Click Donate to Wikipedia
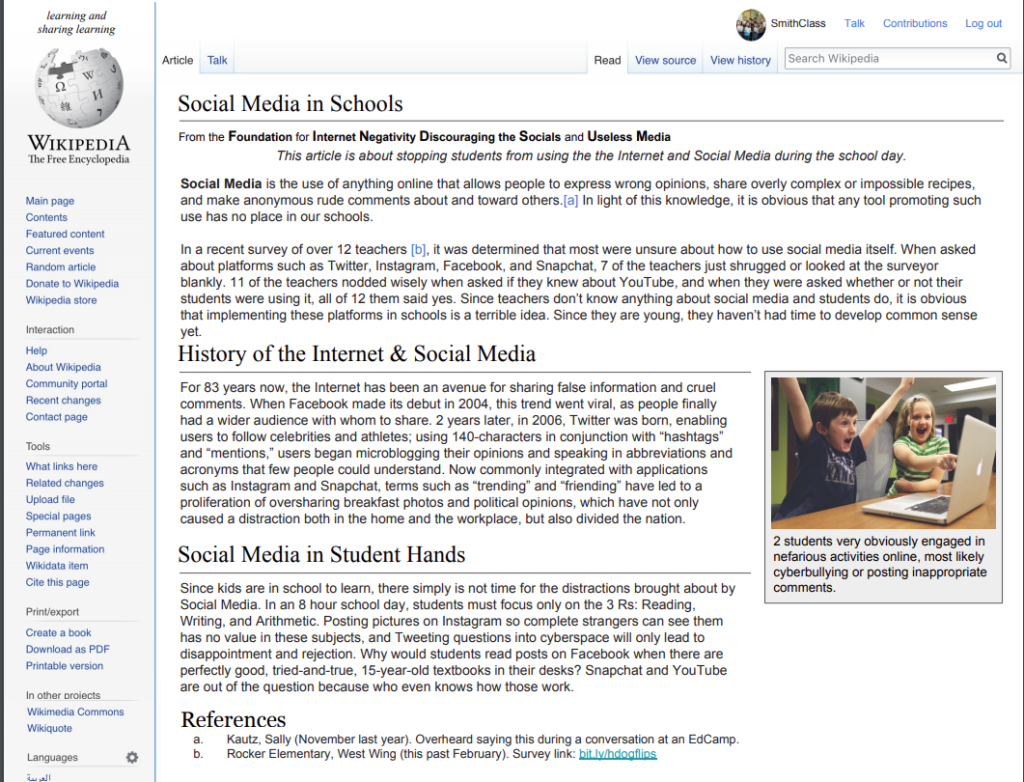The image size is (1024, 782). (x=72, y=284)
